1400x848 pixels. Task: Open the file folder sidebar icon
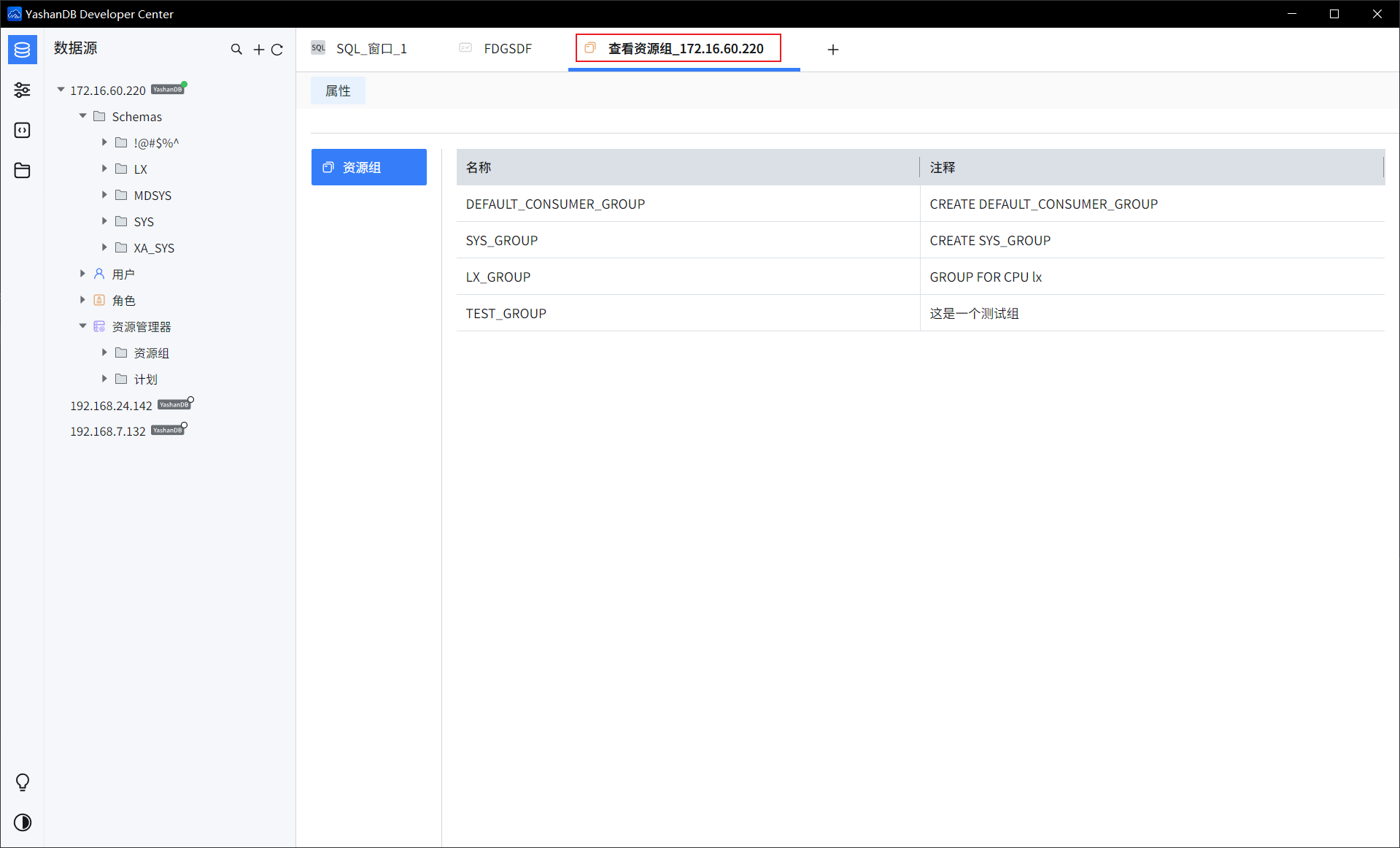pos(23,170)
